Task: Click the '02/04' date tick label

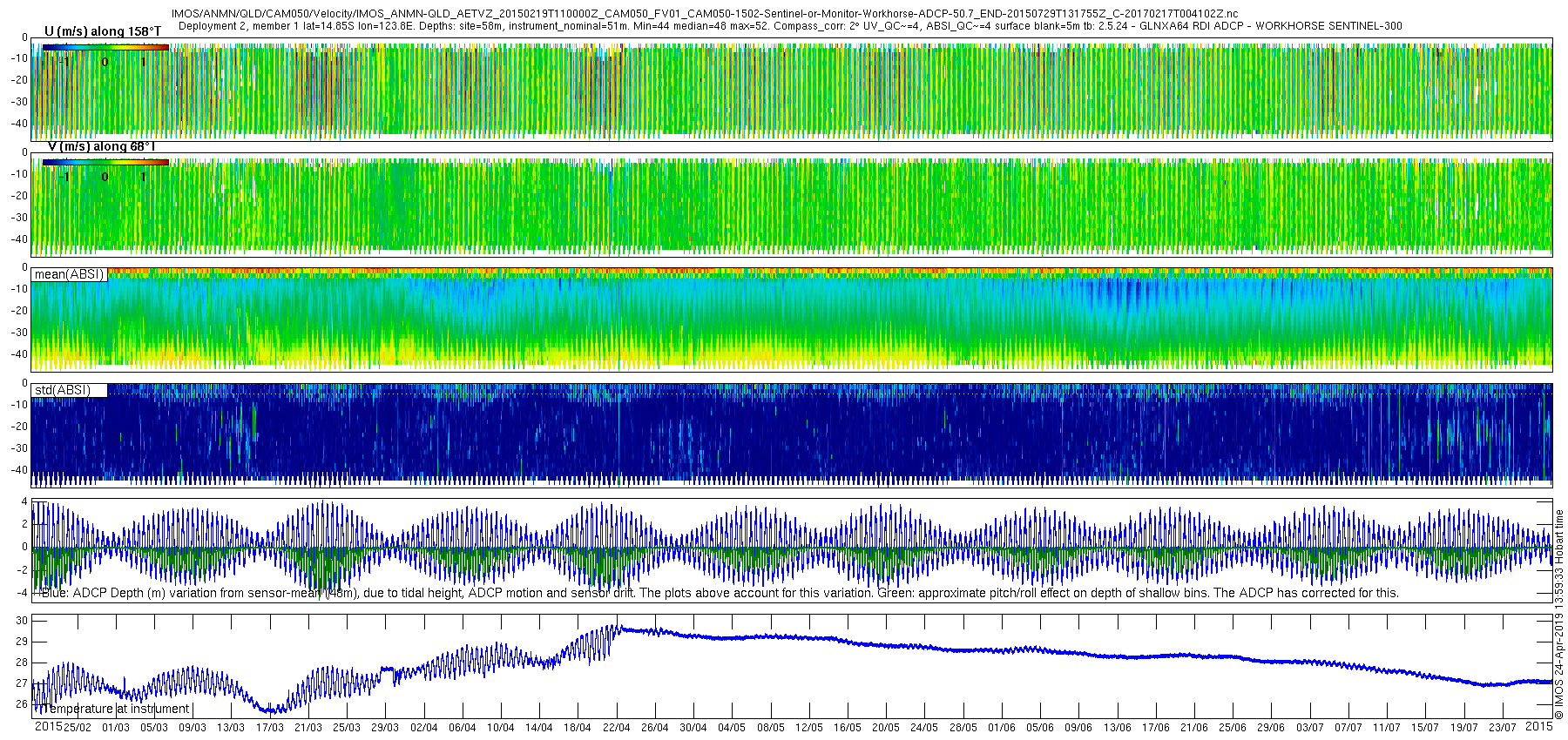Action: 424,727
